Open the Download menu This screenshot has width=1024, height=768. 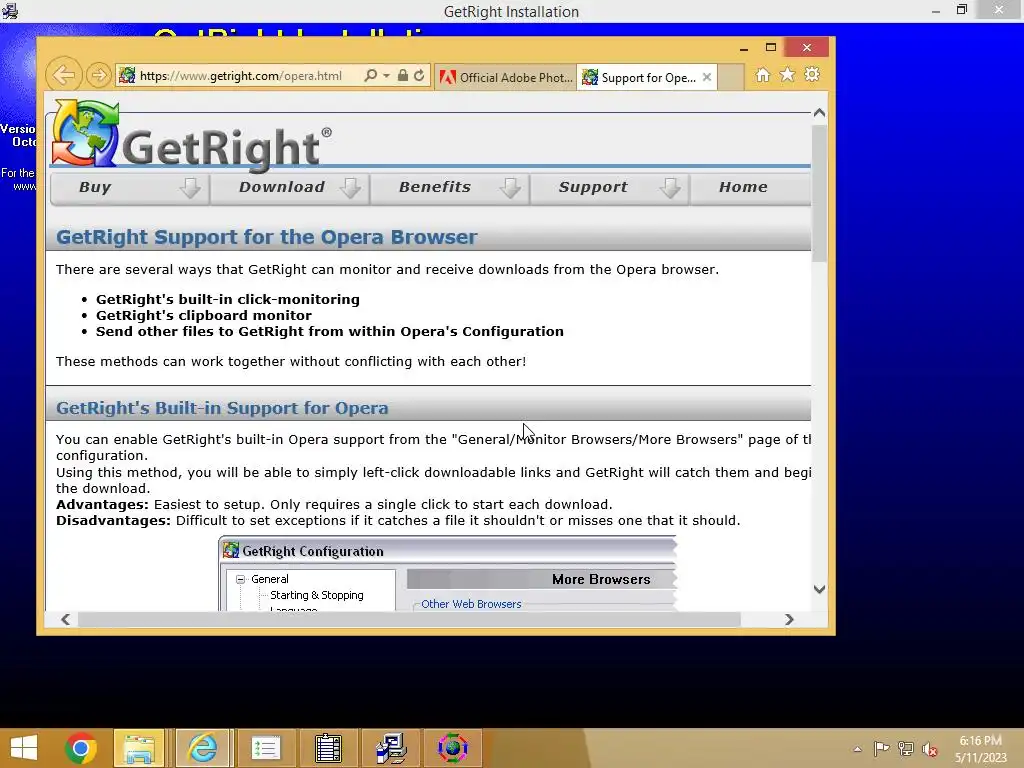pyautogui.click(x=281, y=187)
